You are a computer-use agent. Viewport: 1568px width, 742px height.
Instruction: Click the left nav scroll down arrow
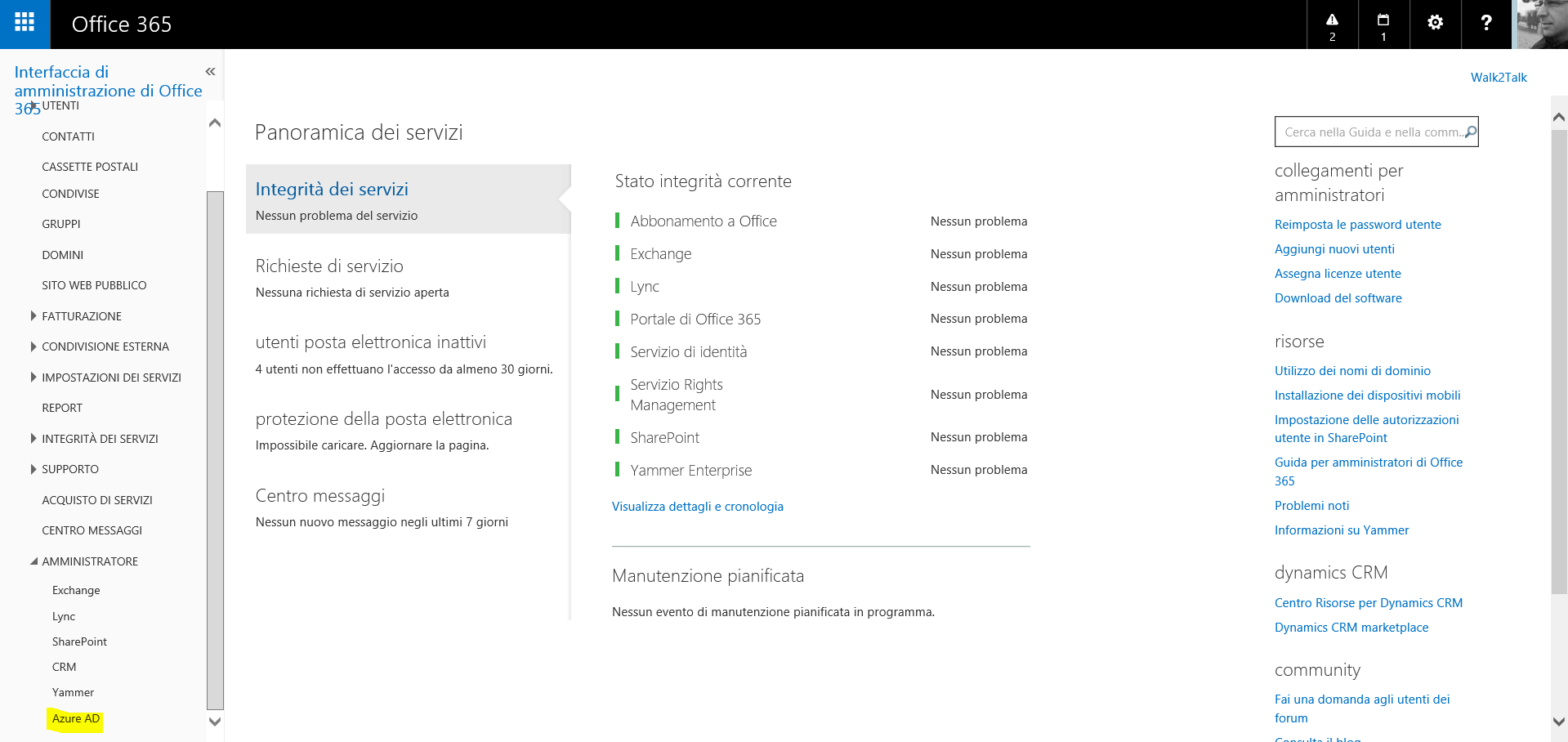pos(215,722)
